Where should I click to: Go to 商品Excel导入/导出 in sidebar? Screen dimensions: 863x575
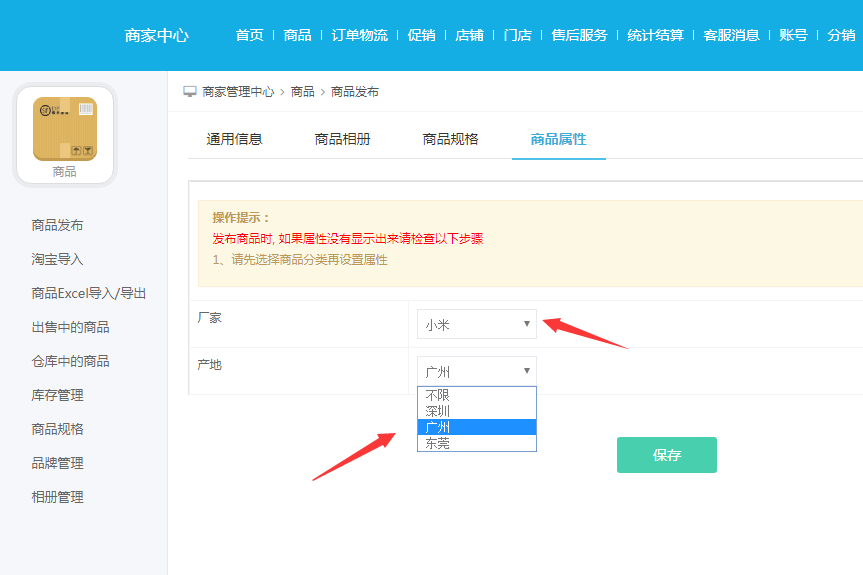pyautogui.click(x=89, y=293)
